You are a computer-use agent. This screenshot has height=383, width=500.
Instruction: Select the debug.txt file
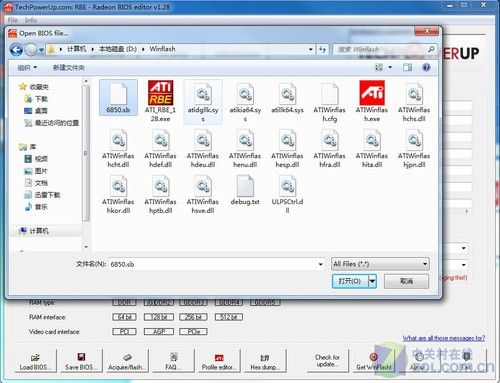coord(245,191)
